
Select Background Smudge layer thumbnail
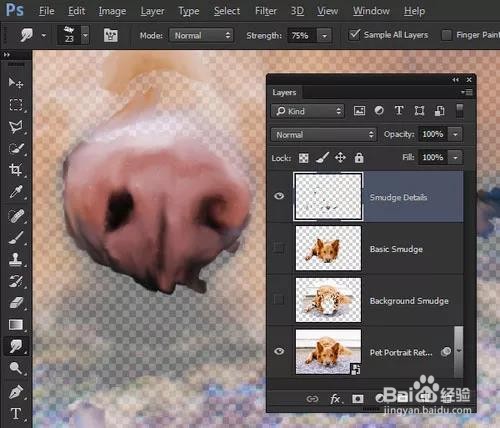pyautogui.click(x=328, y=300)
